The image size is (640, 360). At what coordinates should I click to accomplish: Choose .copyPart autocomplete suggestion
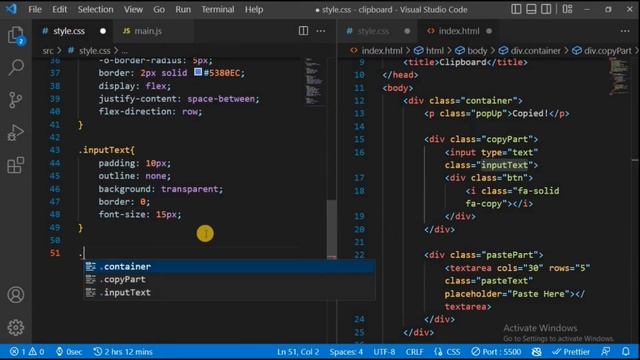point(229,279)
